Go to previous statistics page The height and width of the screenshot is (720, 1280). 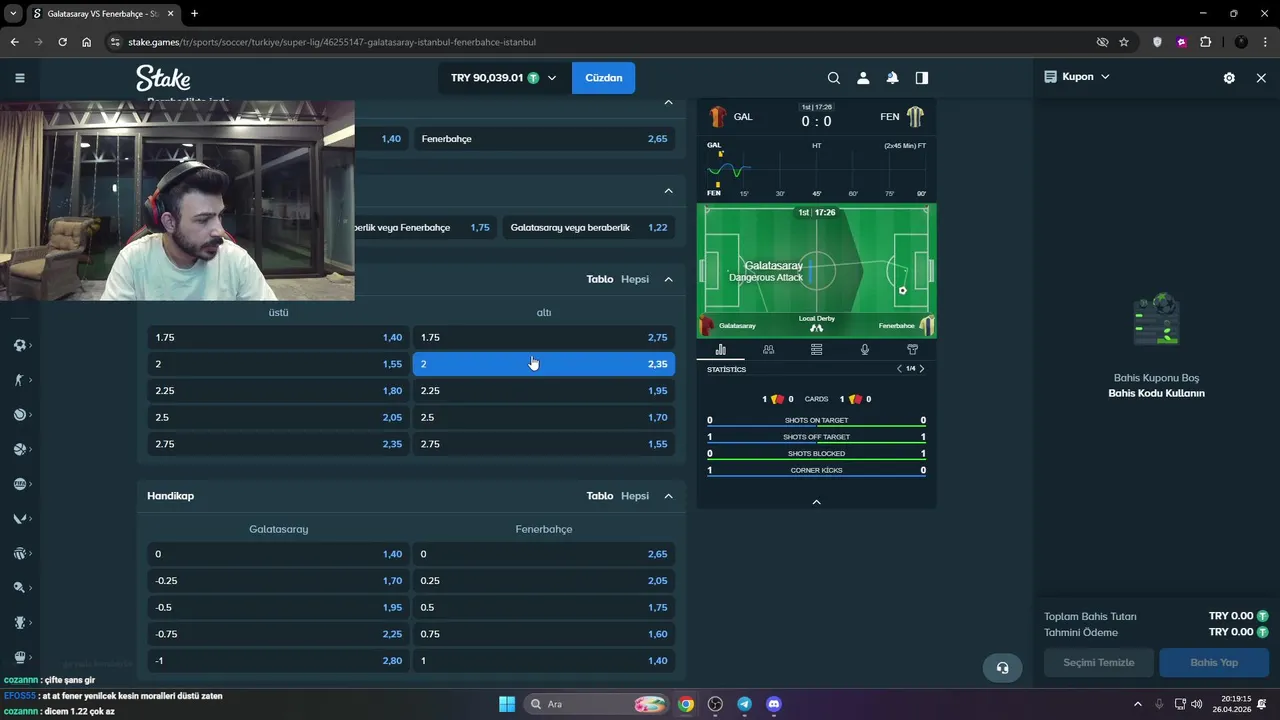[x=898, y=369]
